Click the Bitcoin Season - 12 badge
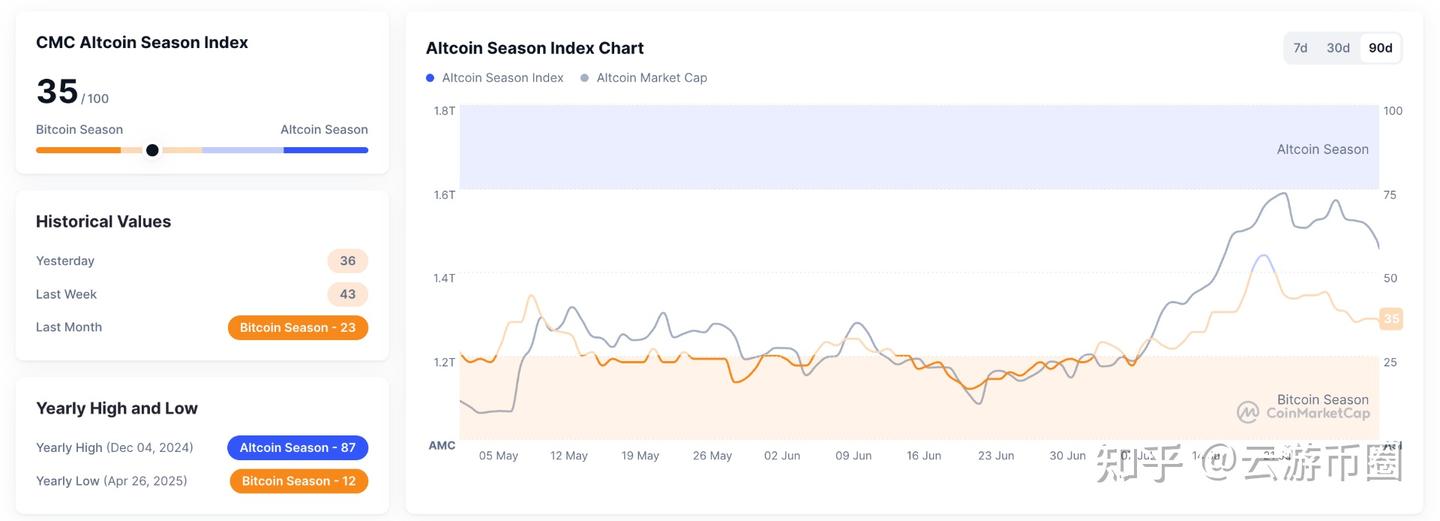Screen dimensions: 1440x521 299,481
